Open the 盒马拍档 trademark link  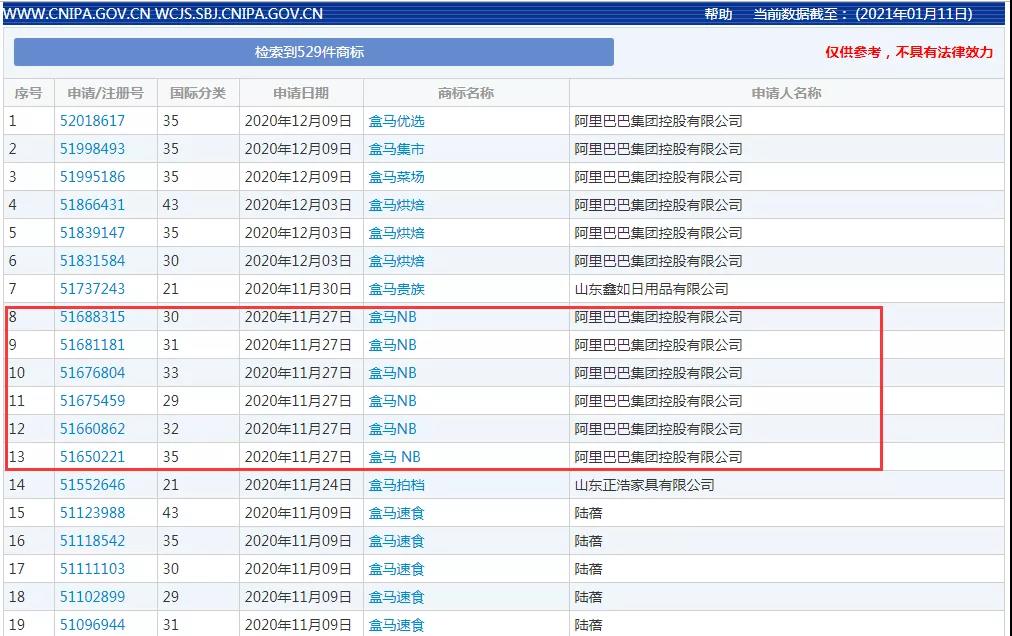pyautogui.click(x=396, y=485)
